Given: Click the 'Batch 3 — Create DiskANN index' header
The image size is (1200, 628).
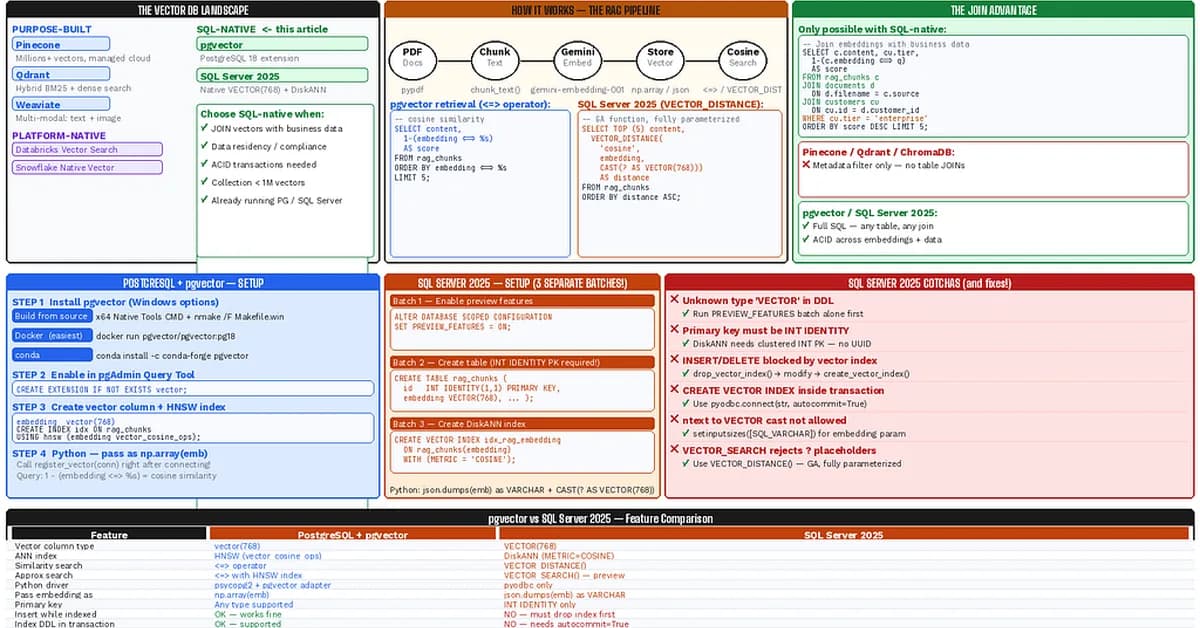Looking at the screenshot, I should pos(522,424).
